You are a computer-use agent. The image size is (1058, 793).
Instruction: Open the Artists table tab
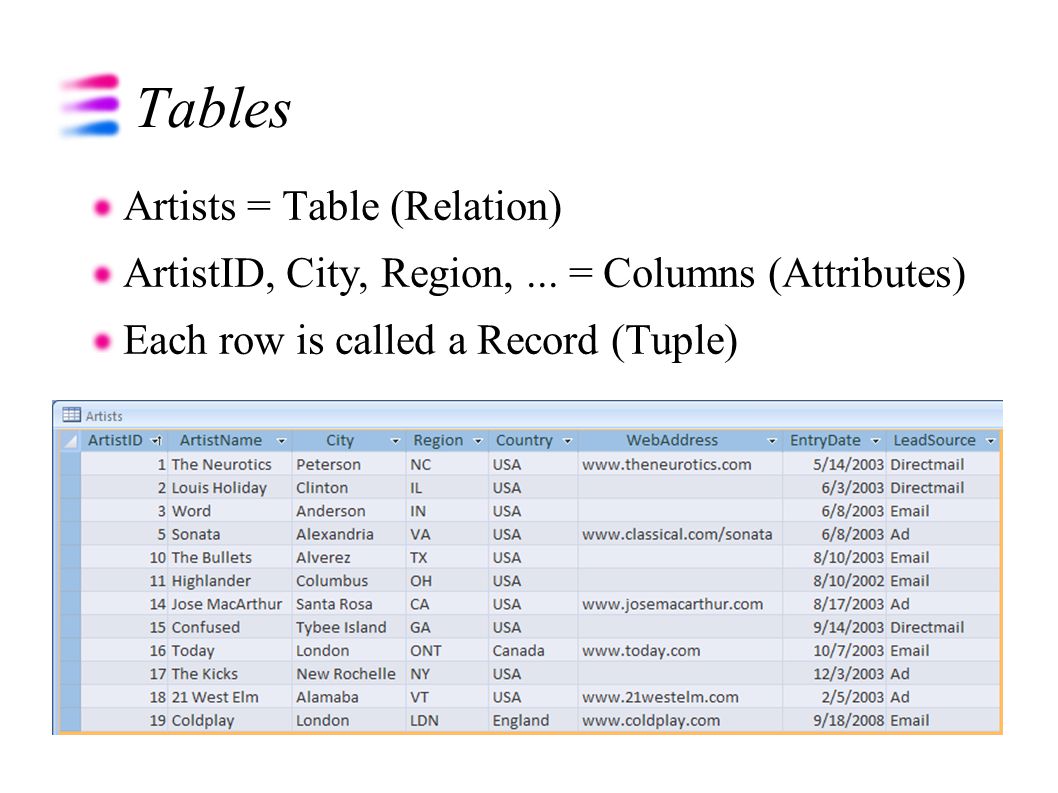coord(104,416)
